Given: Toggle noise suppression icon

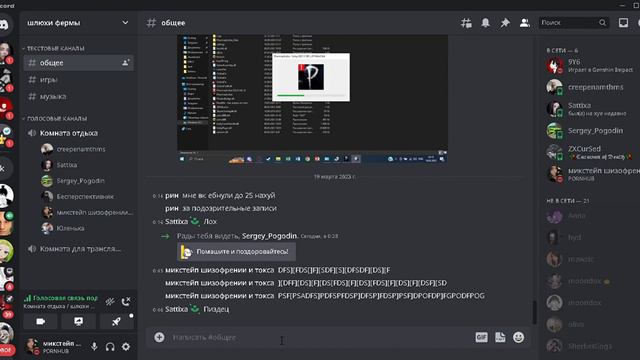Looking at the screenshot, I should coord(110,302).
